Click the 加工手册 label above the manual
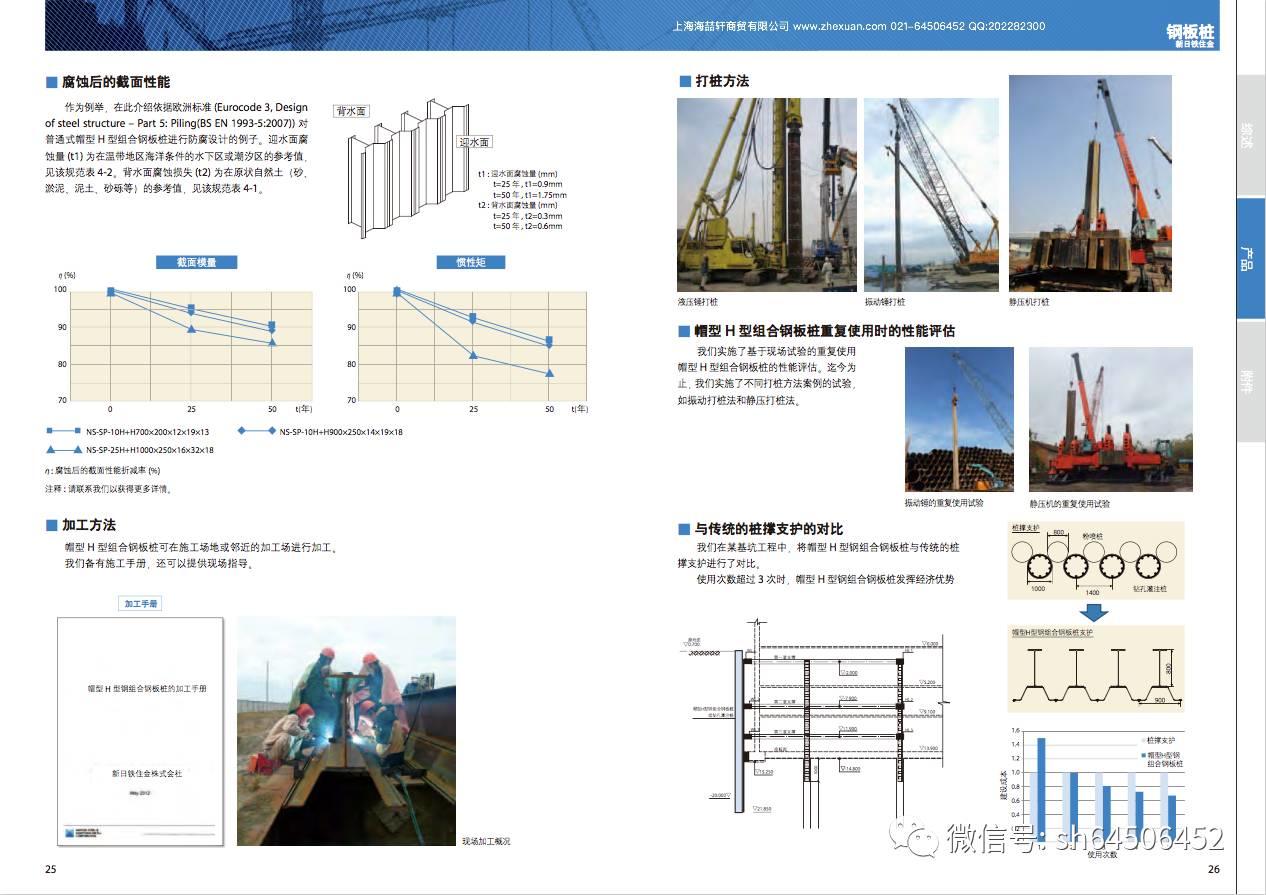 [x=141, y=604]
